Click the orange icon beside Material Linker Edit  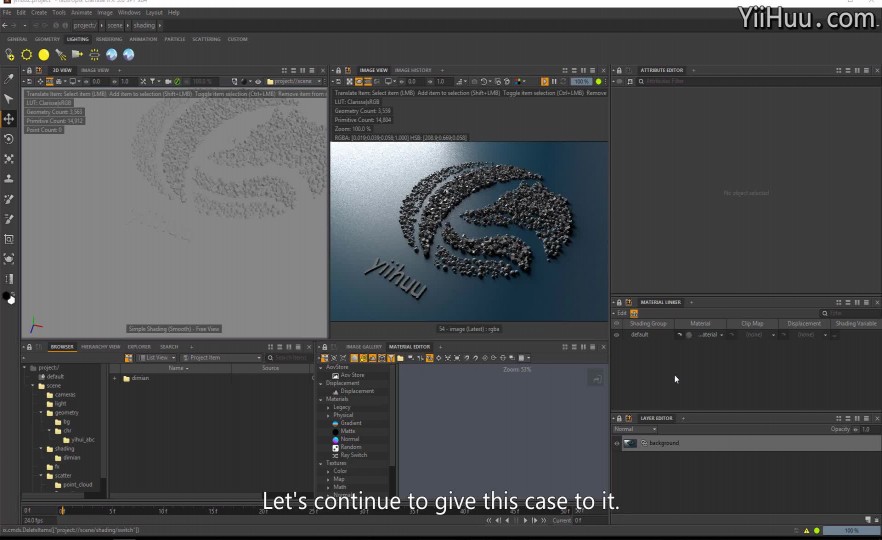point(634,313)
